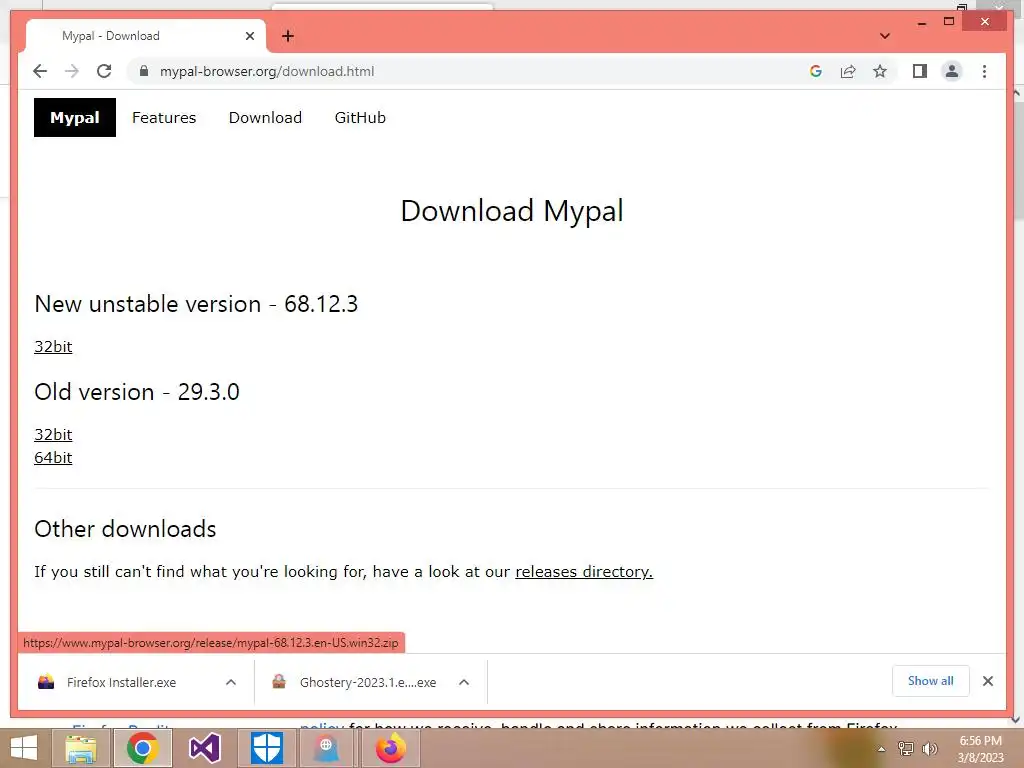Click the Google icon in address bar

(x=816, y=71)
